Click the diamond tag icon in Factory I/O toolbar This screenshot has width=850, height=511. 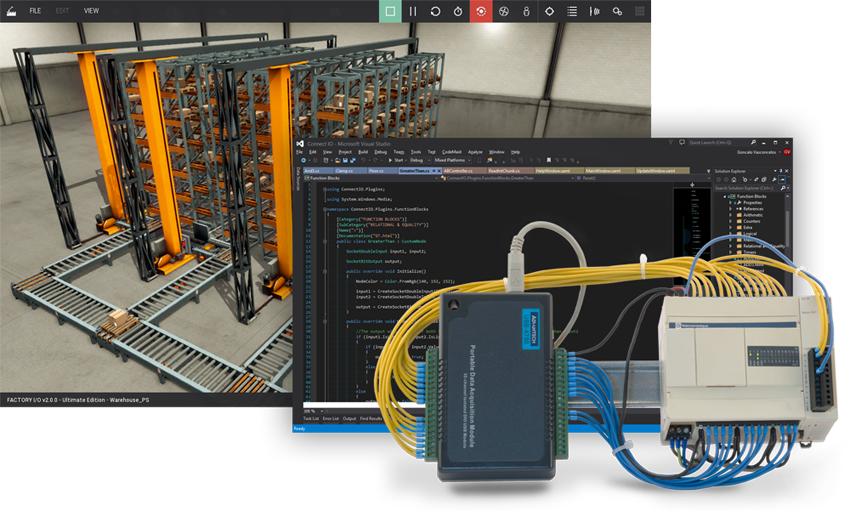click(x=549, y=11)
